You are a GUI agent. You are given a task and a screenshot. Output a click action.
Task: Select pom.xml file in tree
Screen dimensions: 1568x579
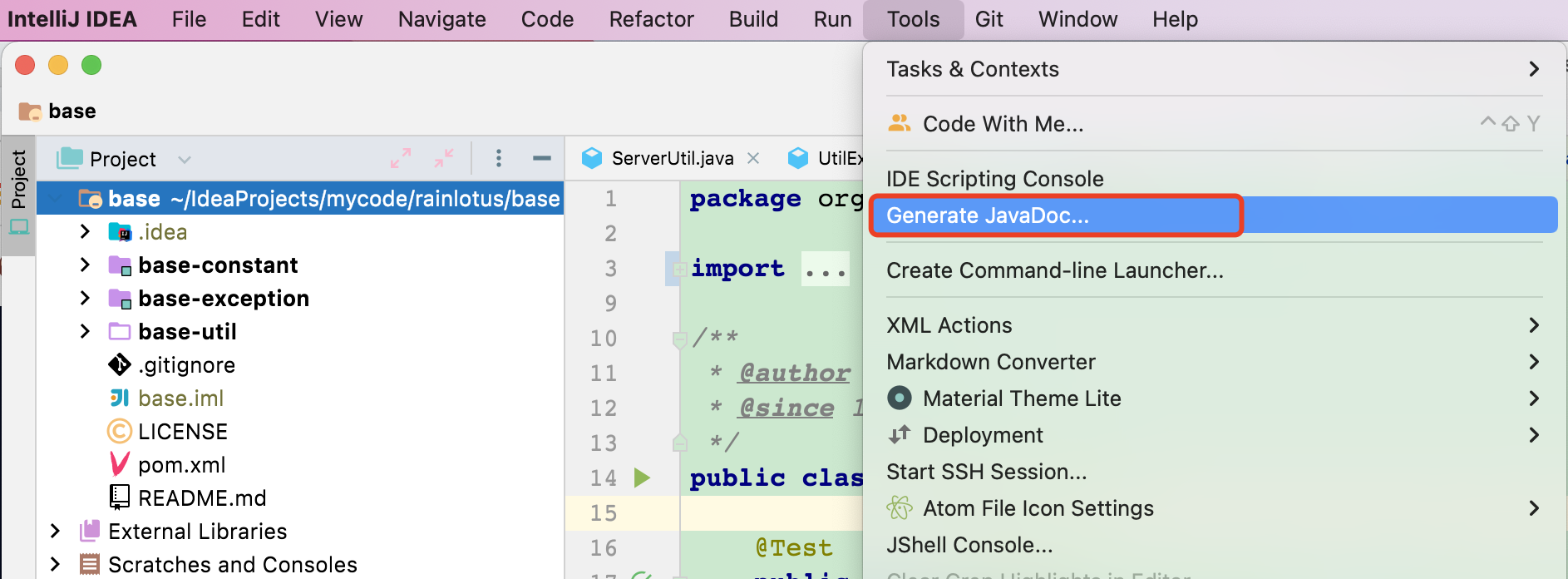[181, 465]
